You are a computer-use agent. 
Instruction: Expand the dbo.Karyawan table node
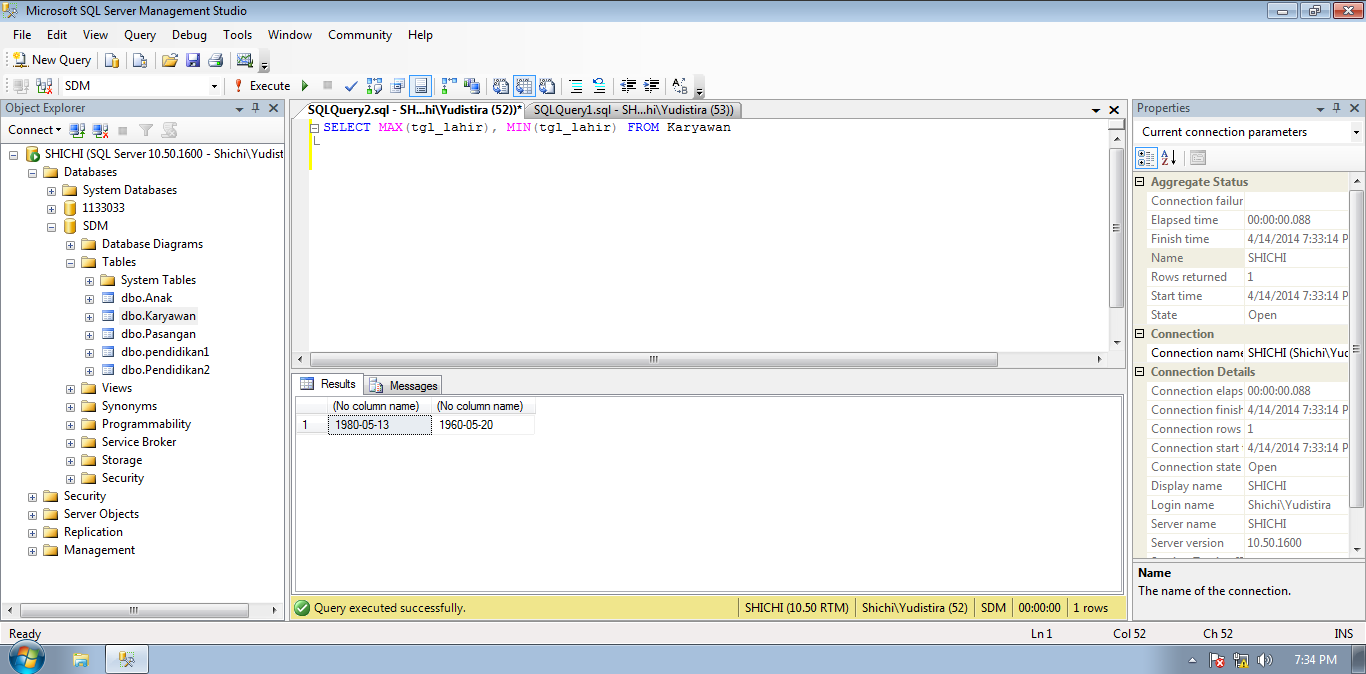(89, 316)
